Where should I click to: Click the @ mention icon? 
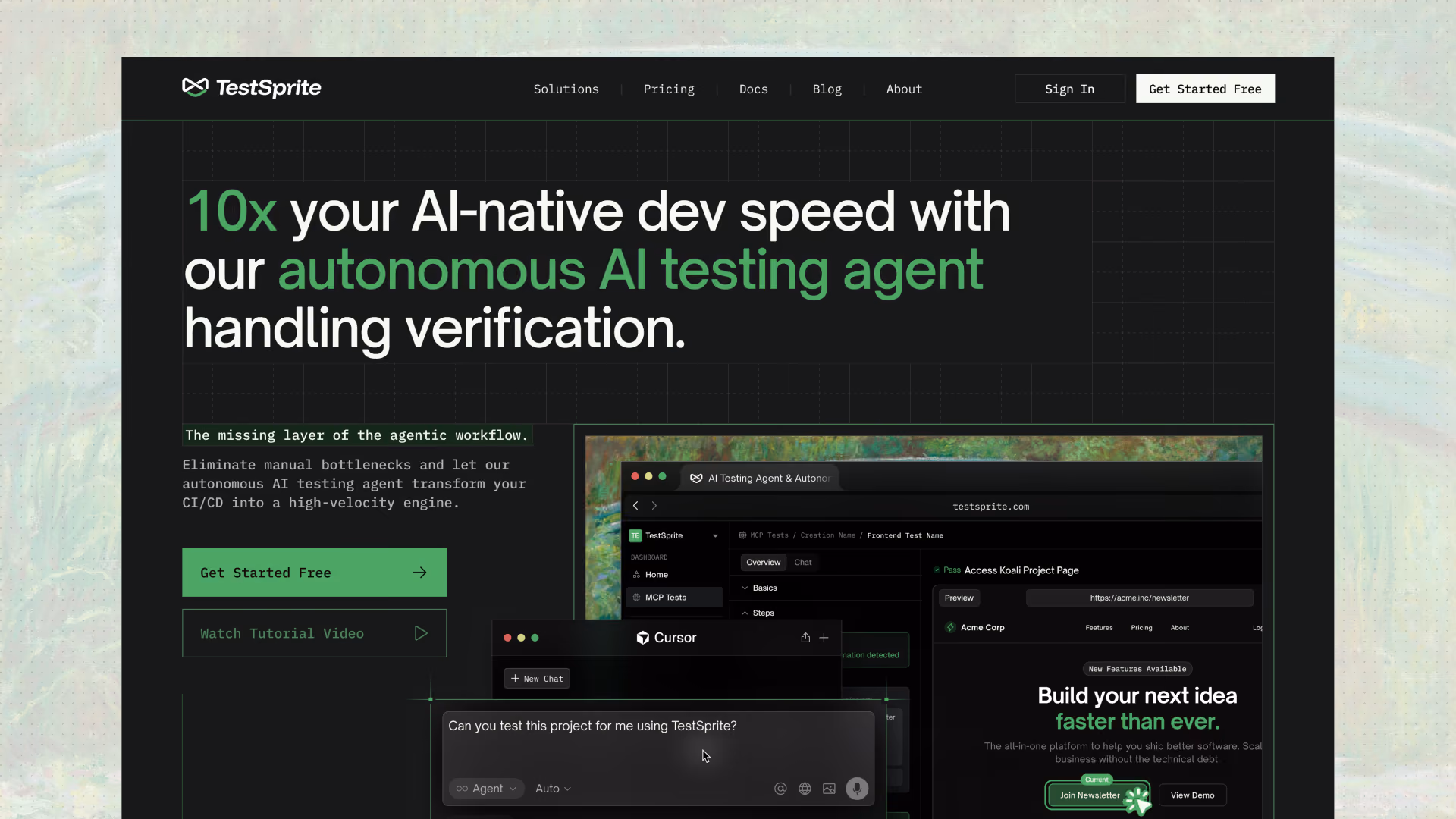point(780,789)
